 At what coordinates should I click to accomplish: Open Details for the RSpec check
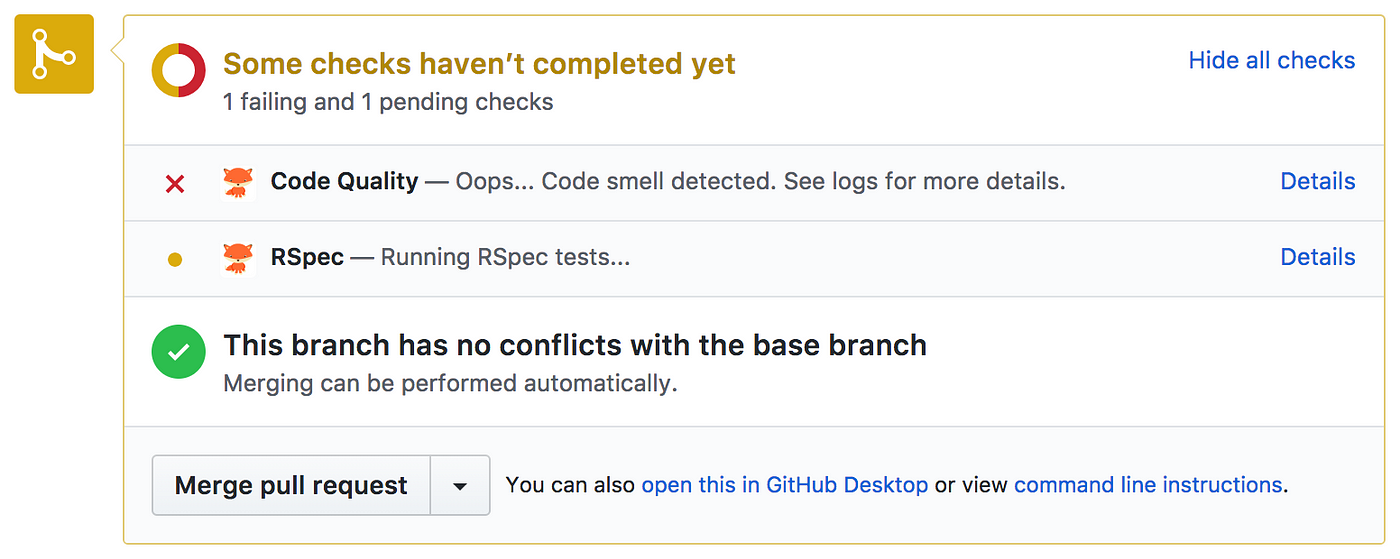[1318, 257]
